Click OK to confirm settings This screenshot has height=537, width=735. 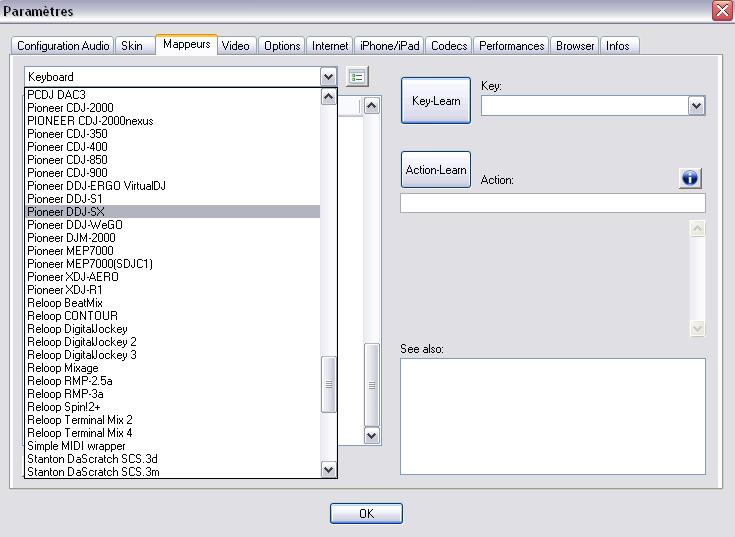coord(366,513)
